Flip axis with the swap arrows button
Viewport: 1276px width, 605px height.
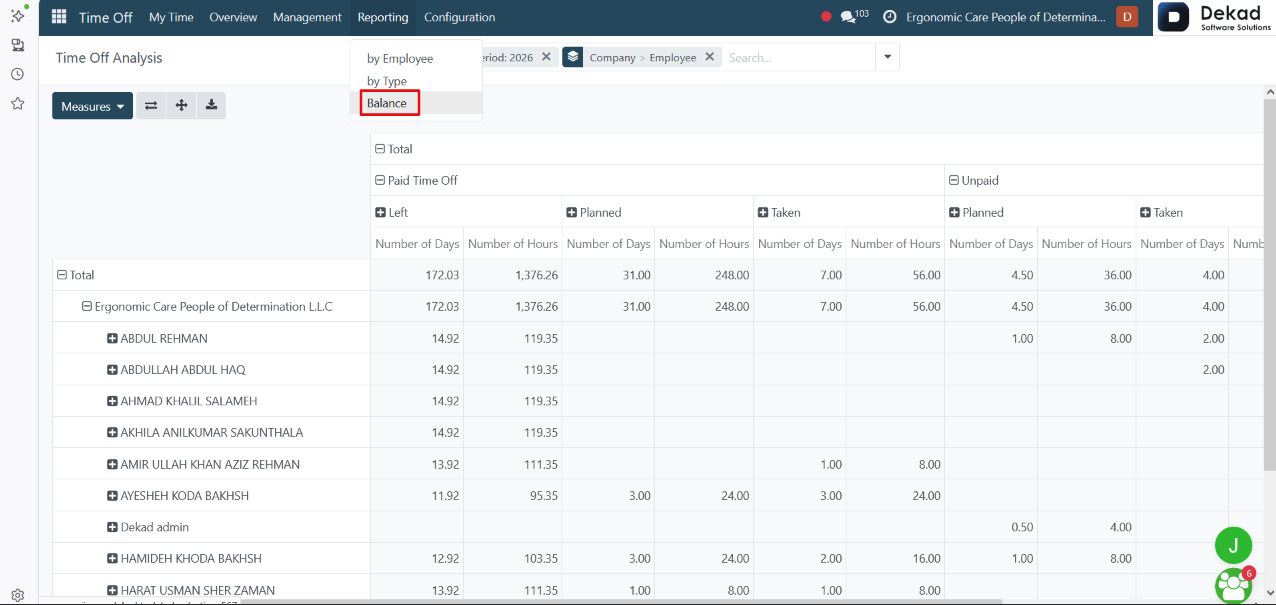click(151, 106)
